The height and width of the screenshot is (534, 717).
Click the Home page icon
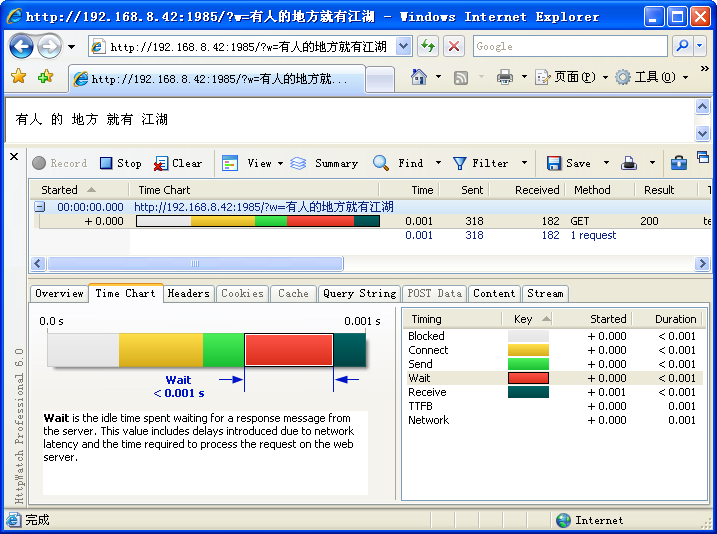(x=419, y=77)
